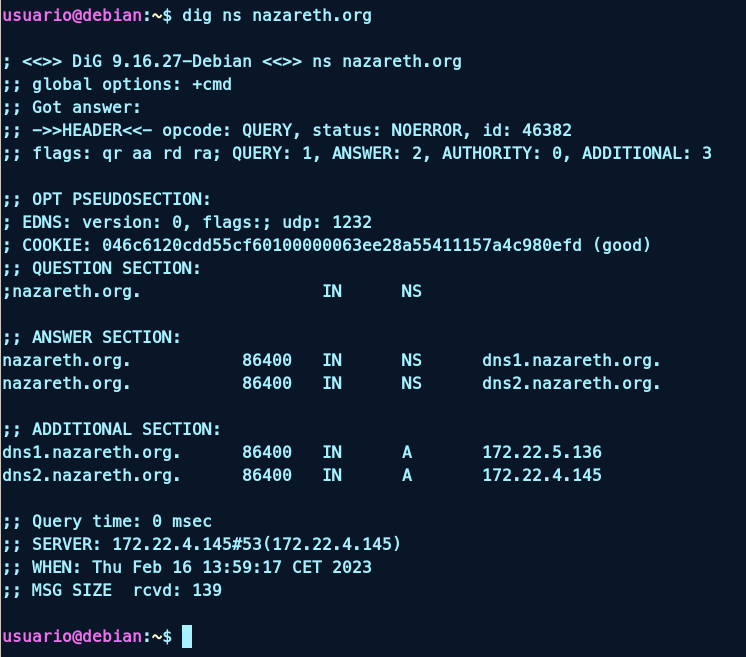This screenshot has height=657, width=746.
Task: Click the dns1 A record IP column header 'A'
Action: [x=407, y=452]
